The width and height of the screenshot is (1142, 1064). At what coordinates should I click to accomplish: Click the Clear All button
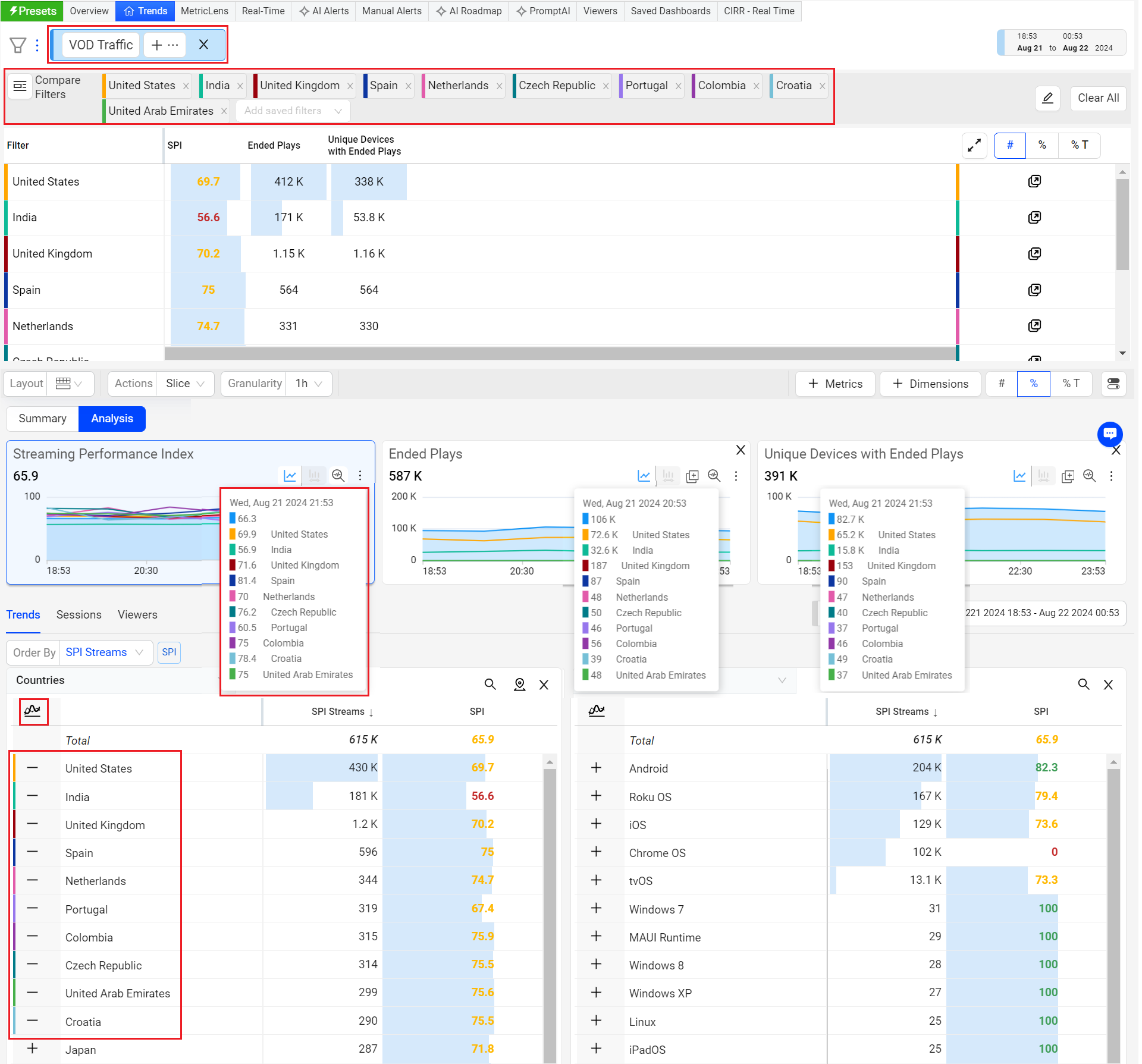click(x=1097, y=98)
